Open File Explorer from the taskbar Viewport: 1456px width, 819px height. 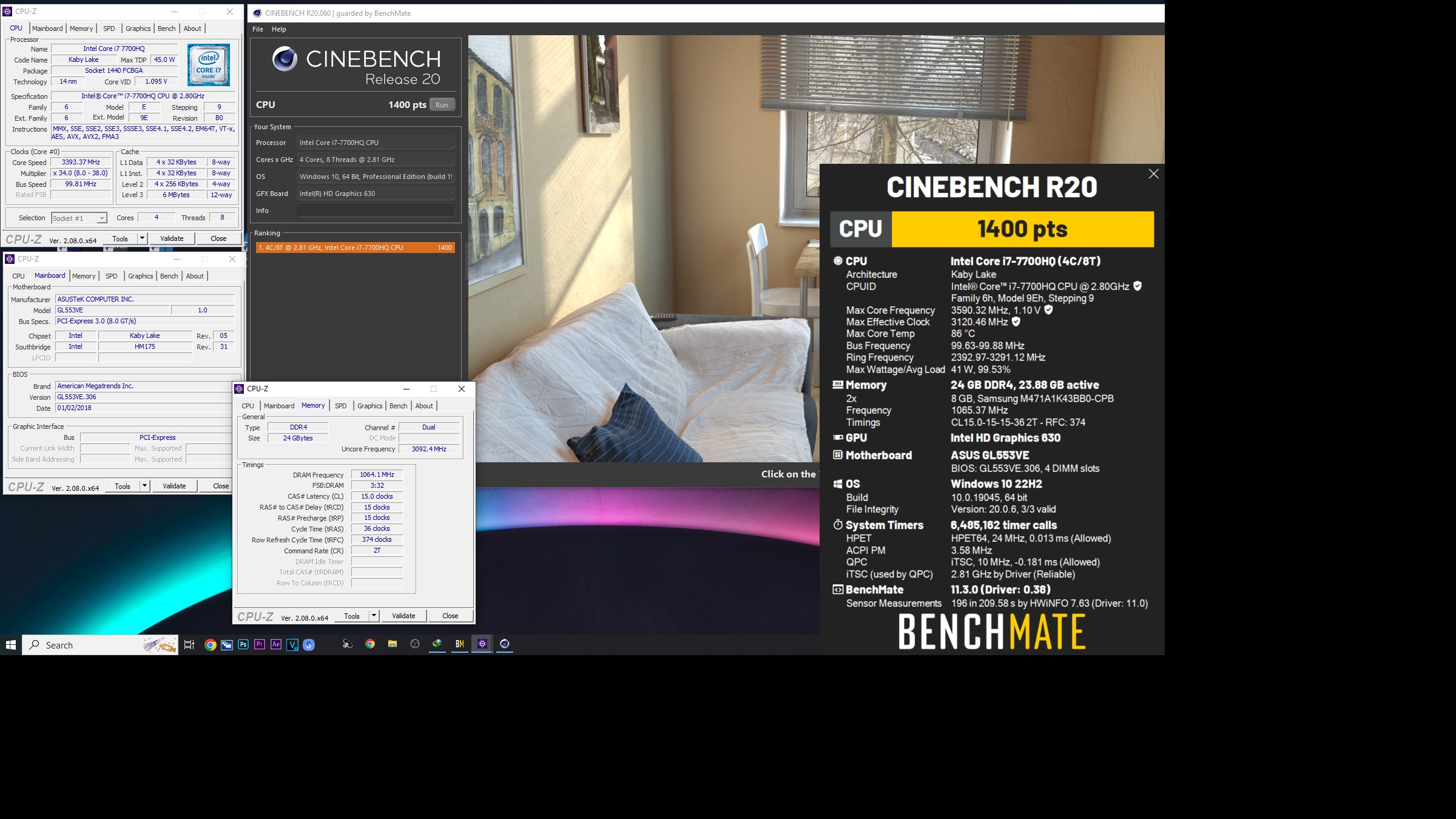[x=393, y=644]
